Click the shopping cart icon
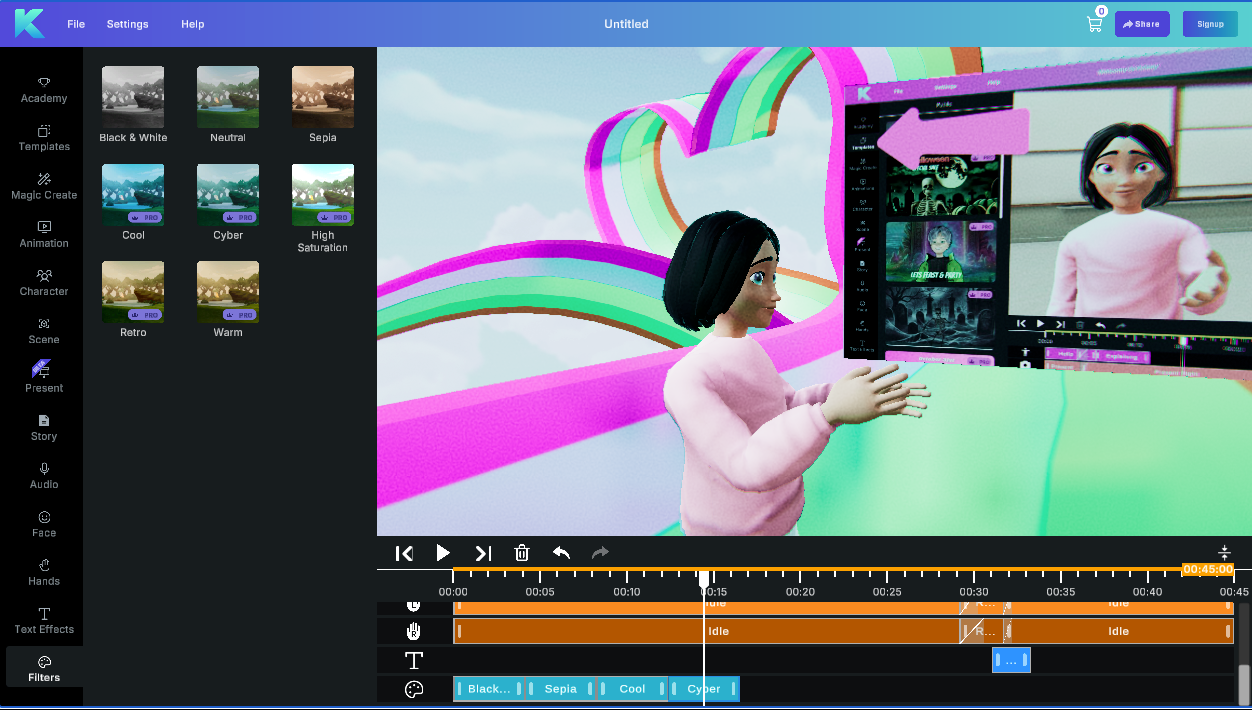This screenshot has height=710, width=1252. (x=1094, y=23)
